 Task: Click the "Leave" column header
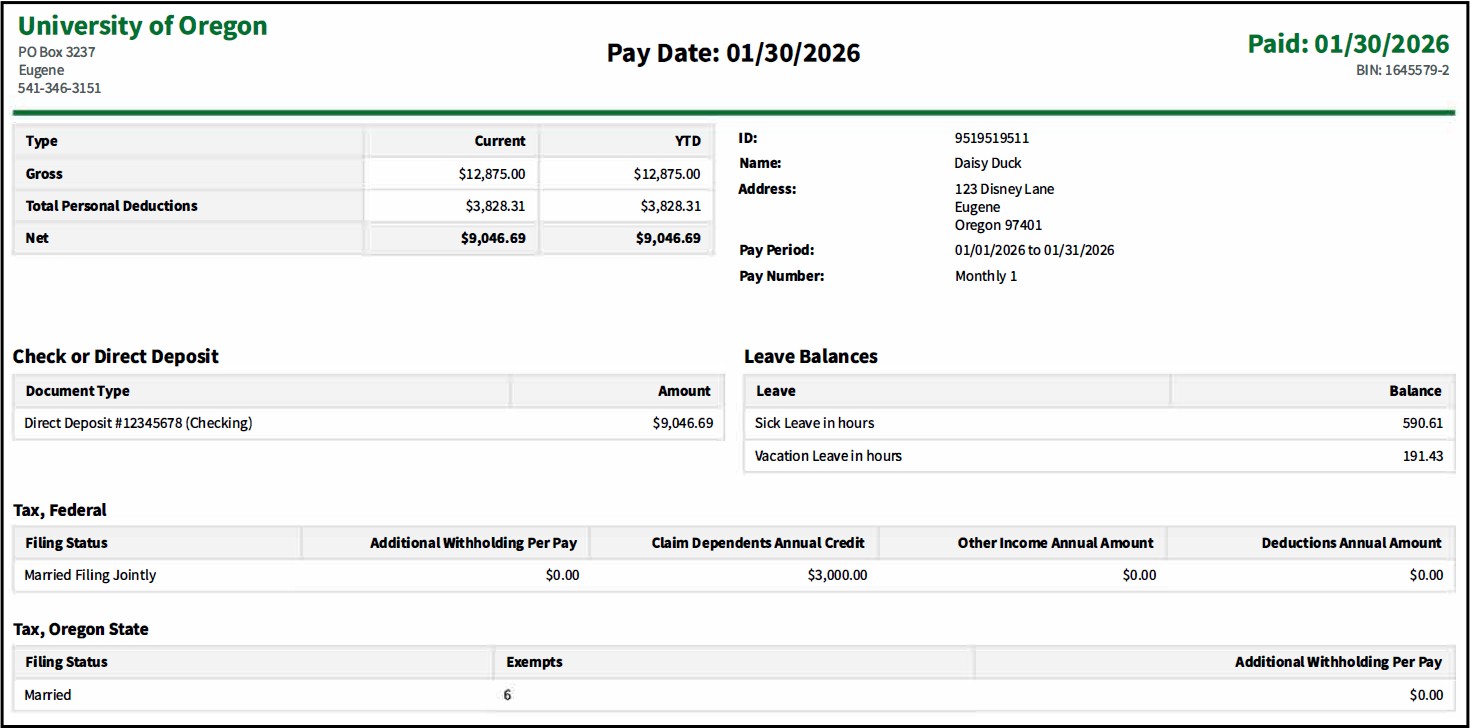click(x=776, y=391)
